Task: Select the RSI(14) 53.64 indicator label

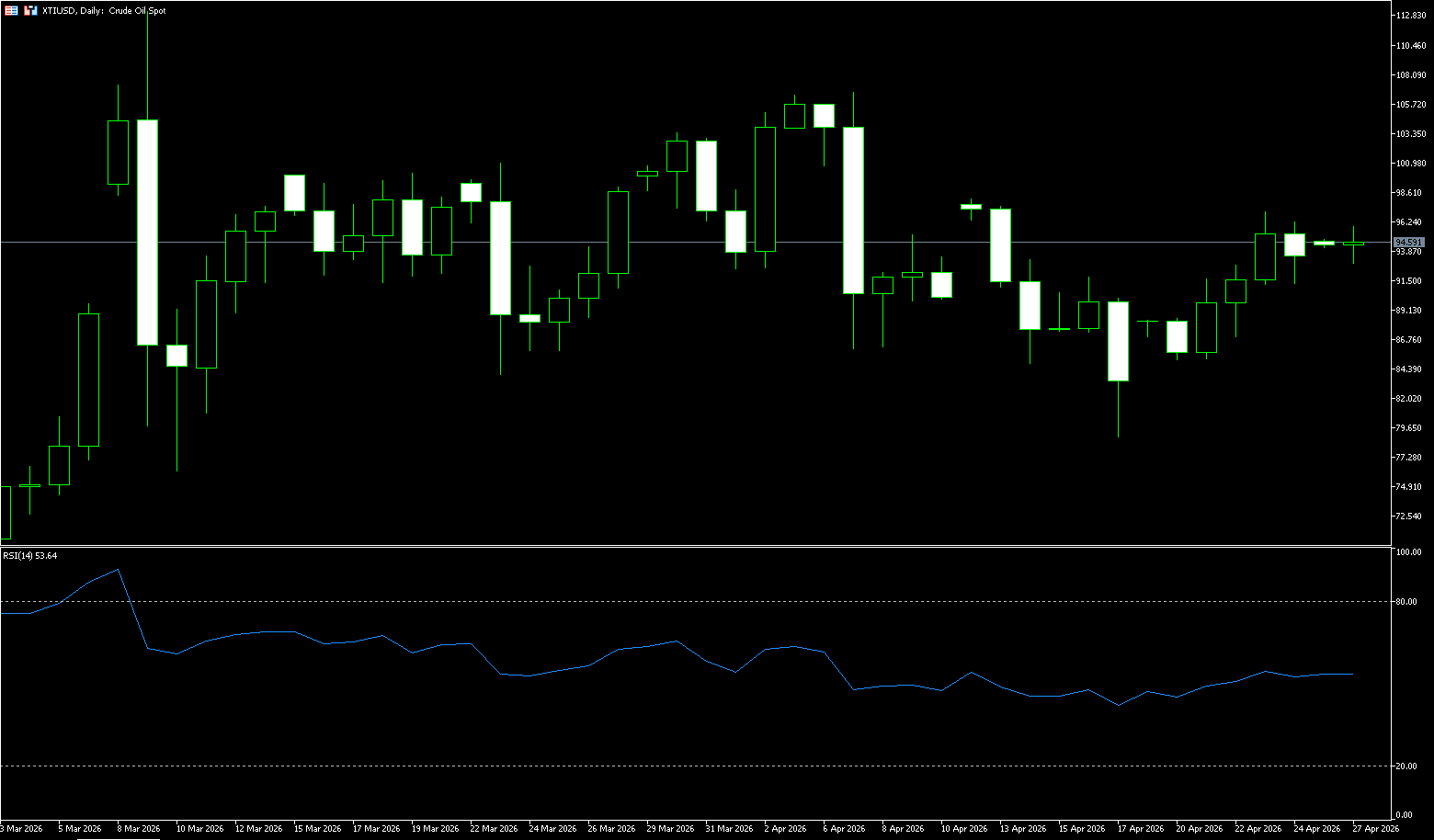Action: [x=30, y=555]
